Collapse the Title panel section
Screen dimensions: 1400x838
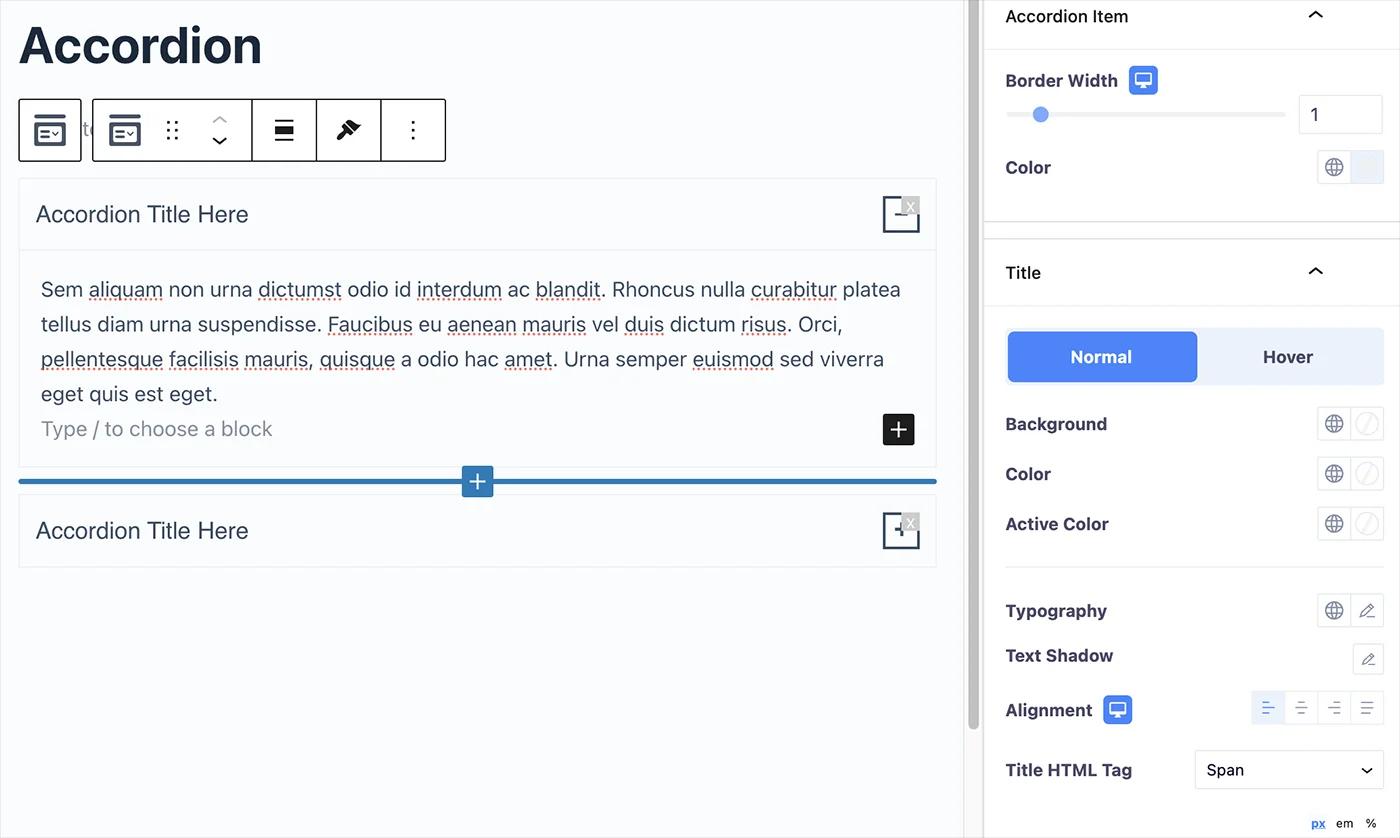(x=1316, y=272)
